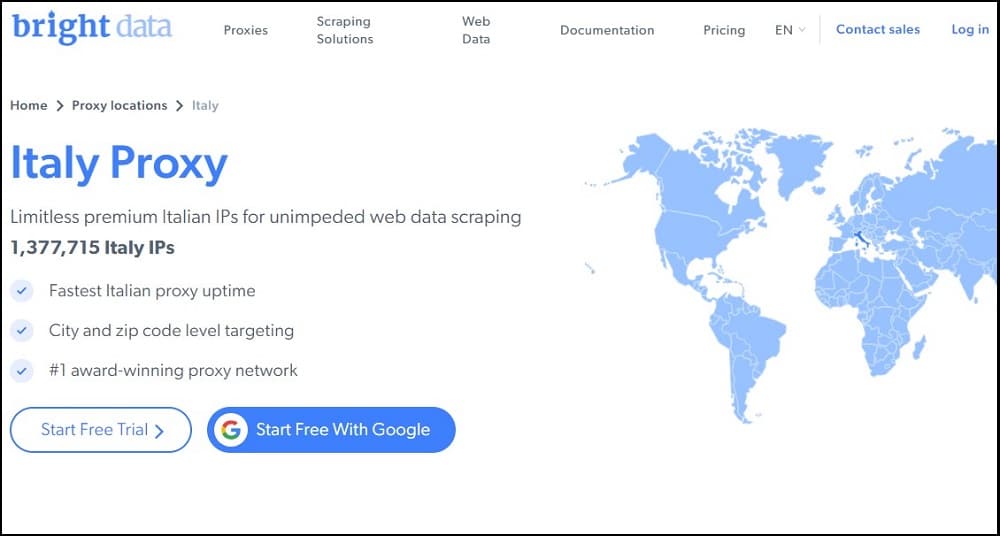Select the Italy Proxy heading

119,162
